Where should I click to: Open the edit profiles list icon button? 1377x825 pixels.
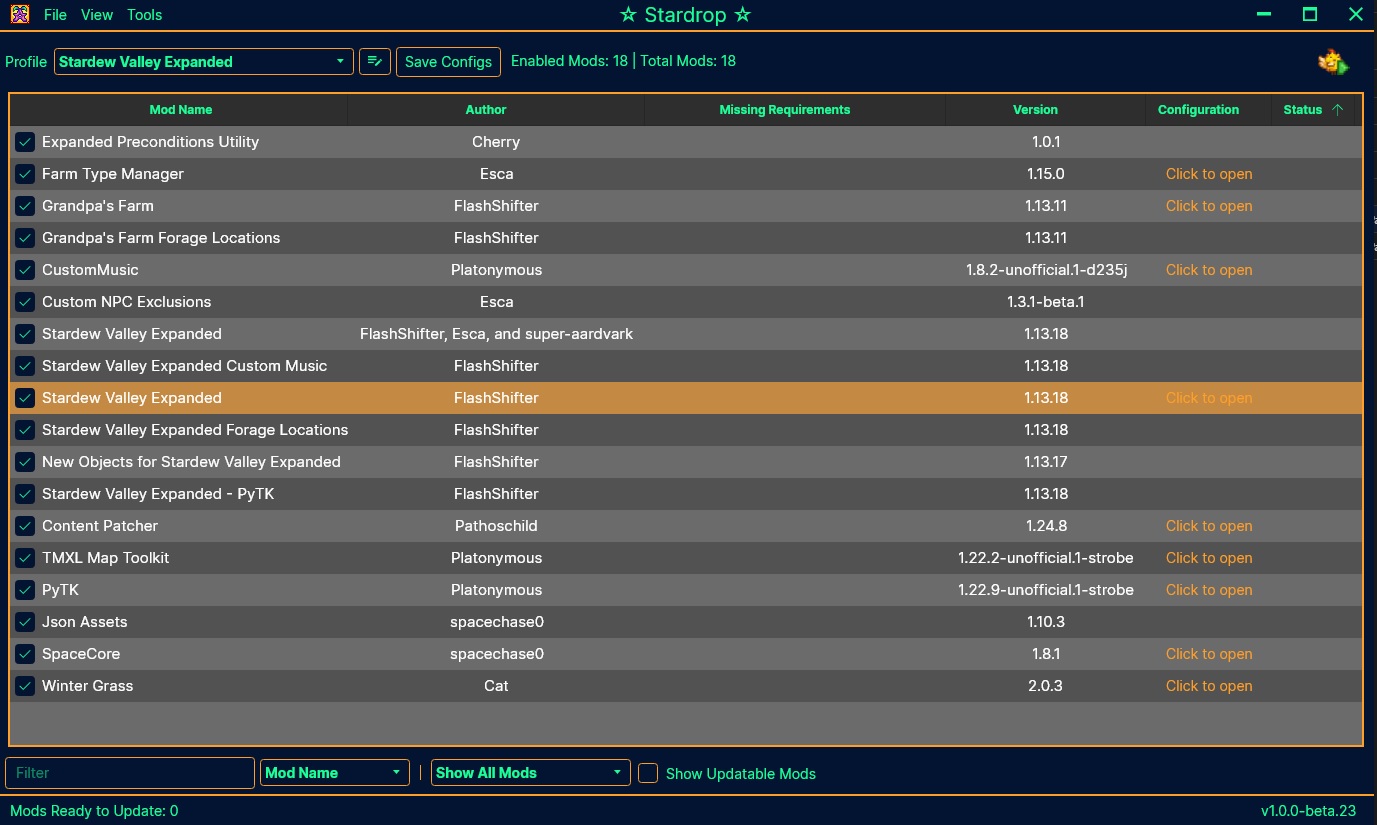click(375, 61)
